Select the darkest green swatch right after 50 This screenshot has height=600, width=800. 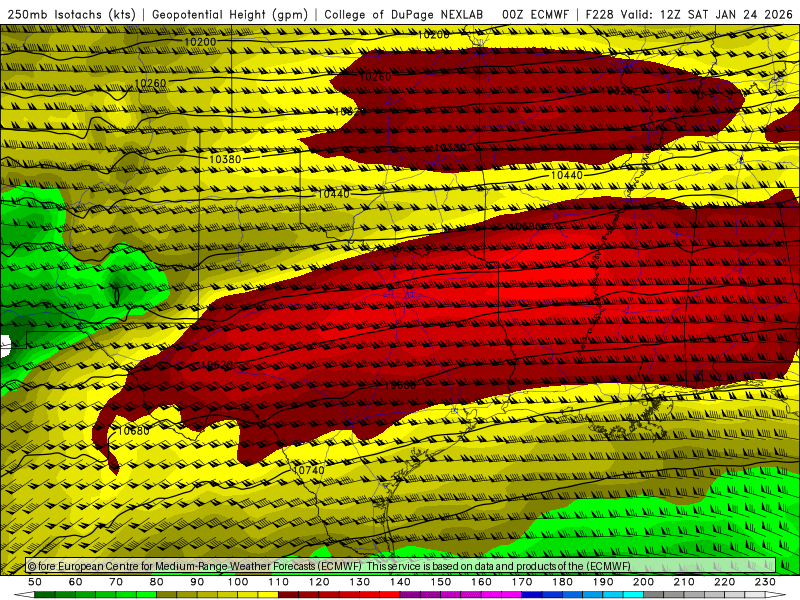(x=45, y=595)
